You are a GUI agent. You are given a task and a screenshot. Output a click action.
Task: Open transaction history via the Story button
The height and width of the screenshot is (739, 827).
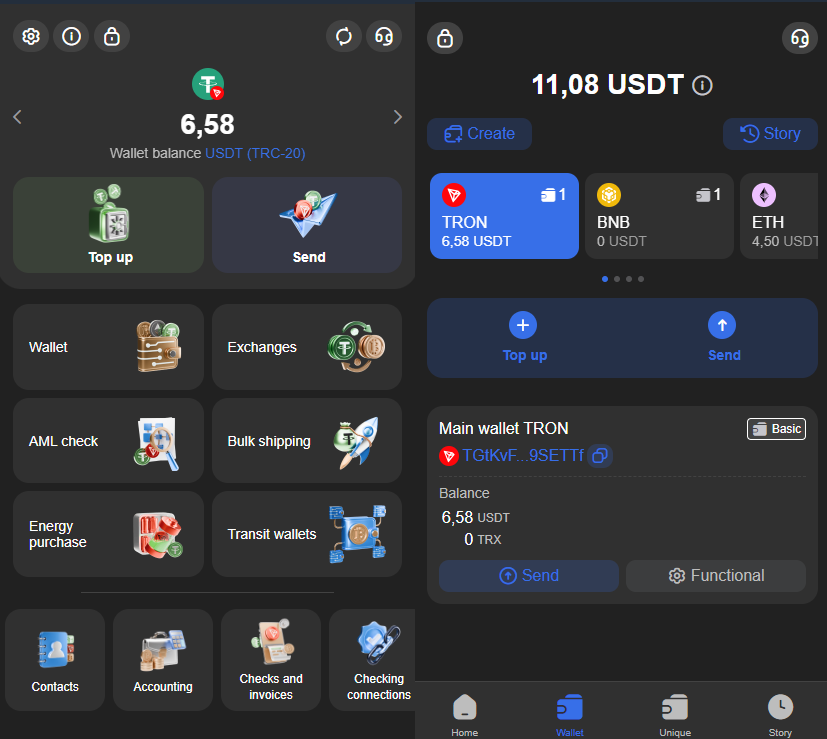click(770, 133)
